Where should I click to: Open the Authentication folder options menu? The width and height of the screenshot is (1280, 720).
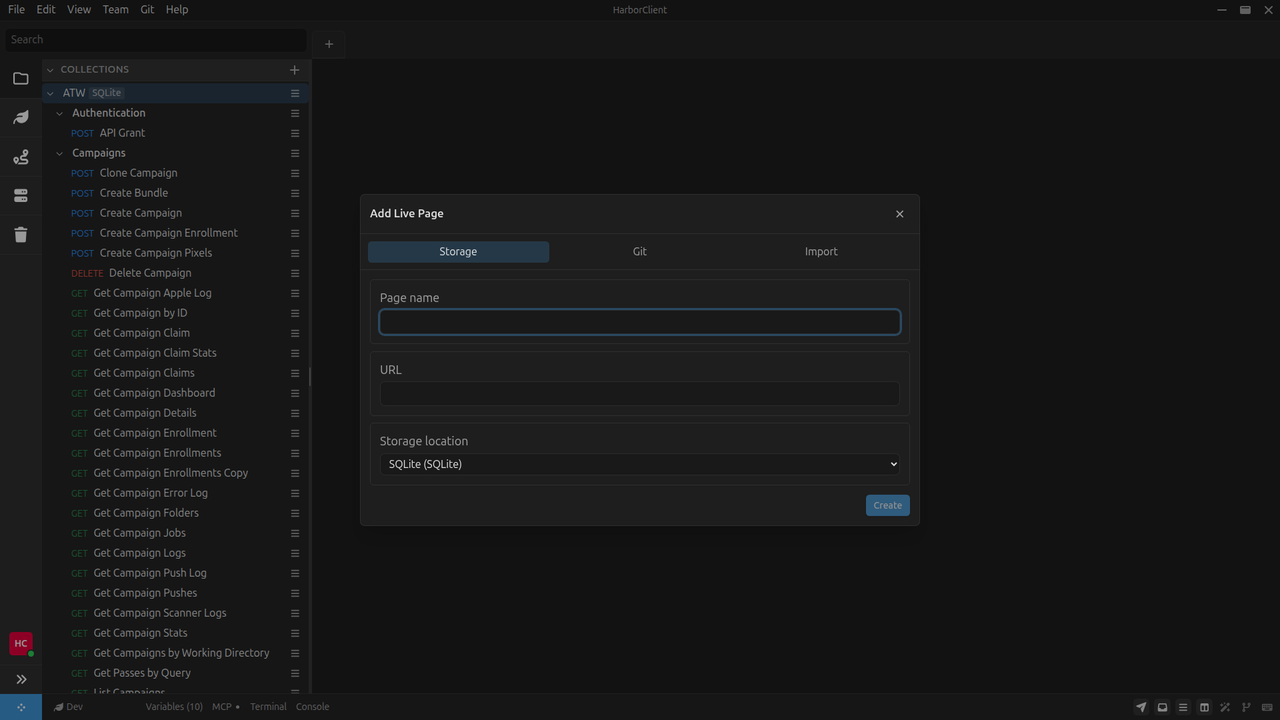click(x=295, y=113)
